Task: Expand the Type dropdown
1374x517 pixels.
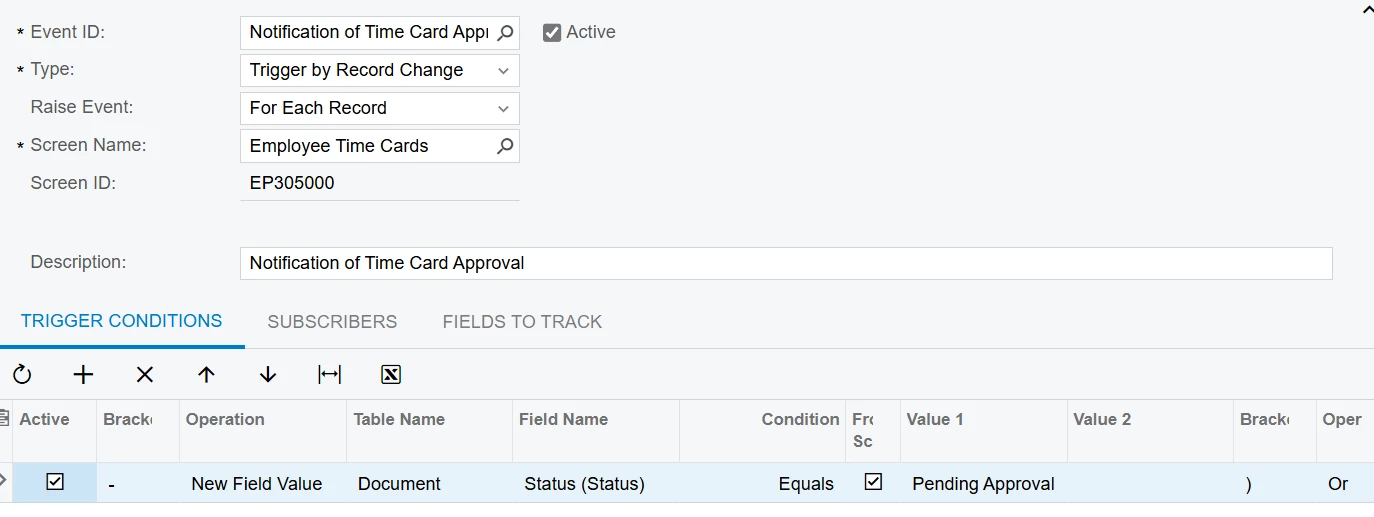Action: pos(503,71)
